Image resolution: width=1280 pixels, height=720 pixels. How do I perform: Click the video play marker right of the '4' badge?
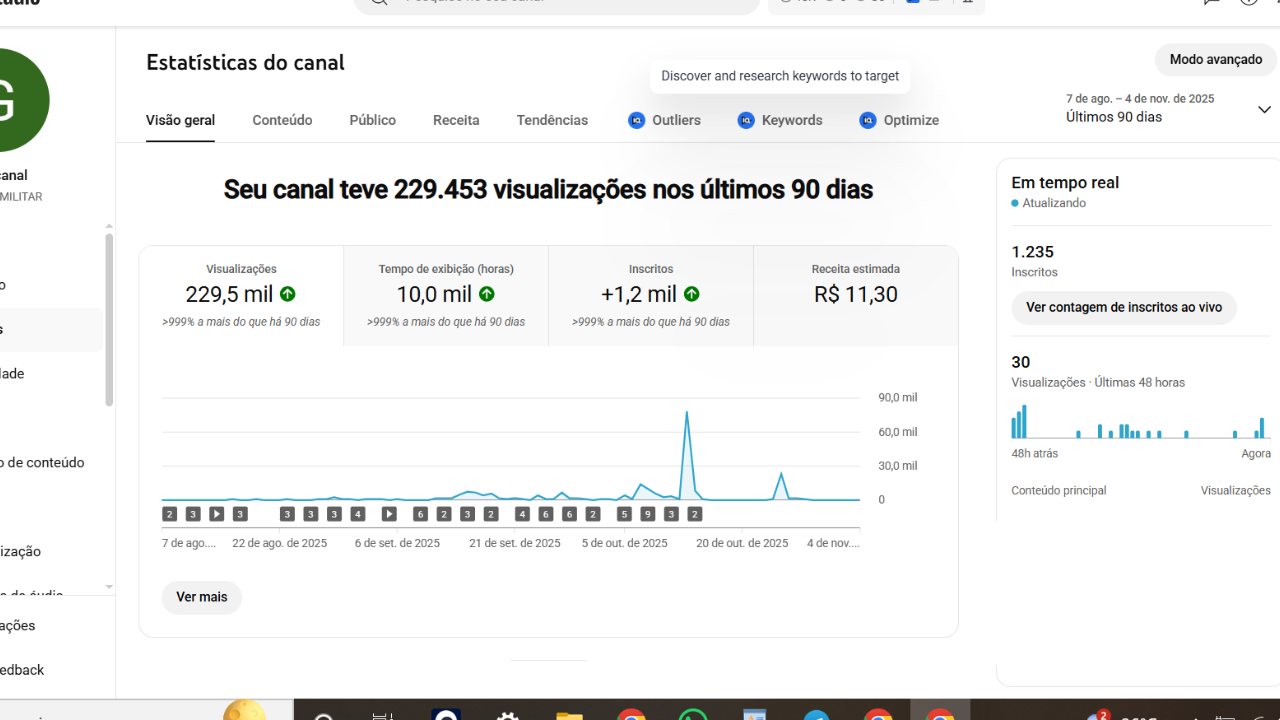pyautogui.click(x=389, y=514)
